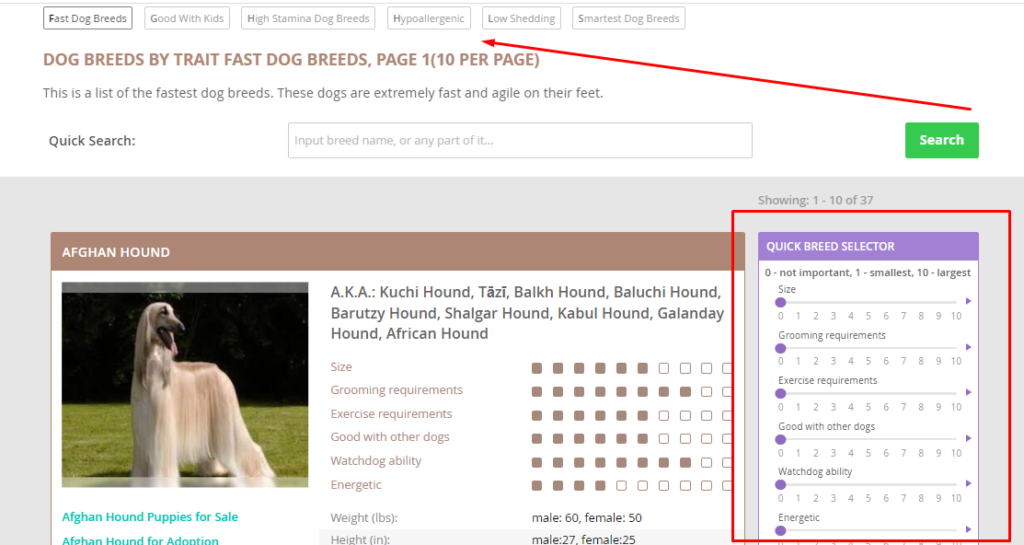The height and width of the screenshot is (545, 1024).
Task: Click the Good with other dogs slider handle
Action: pos(780,439)
